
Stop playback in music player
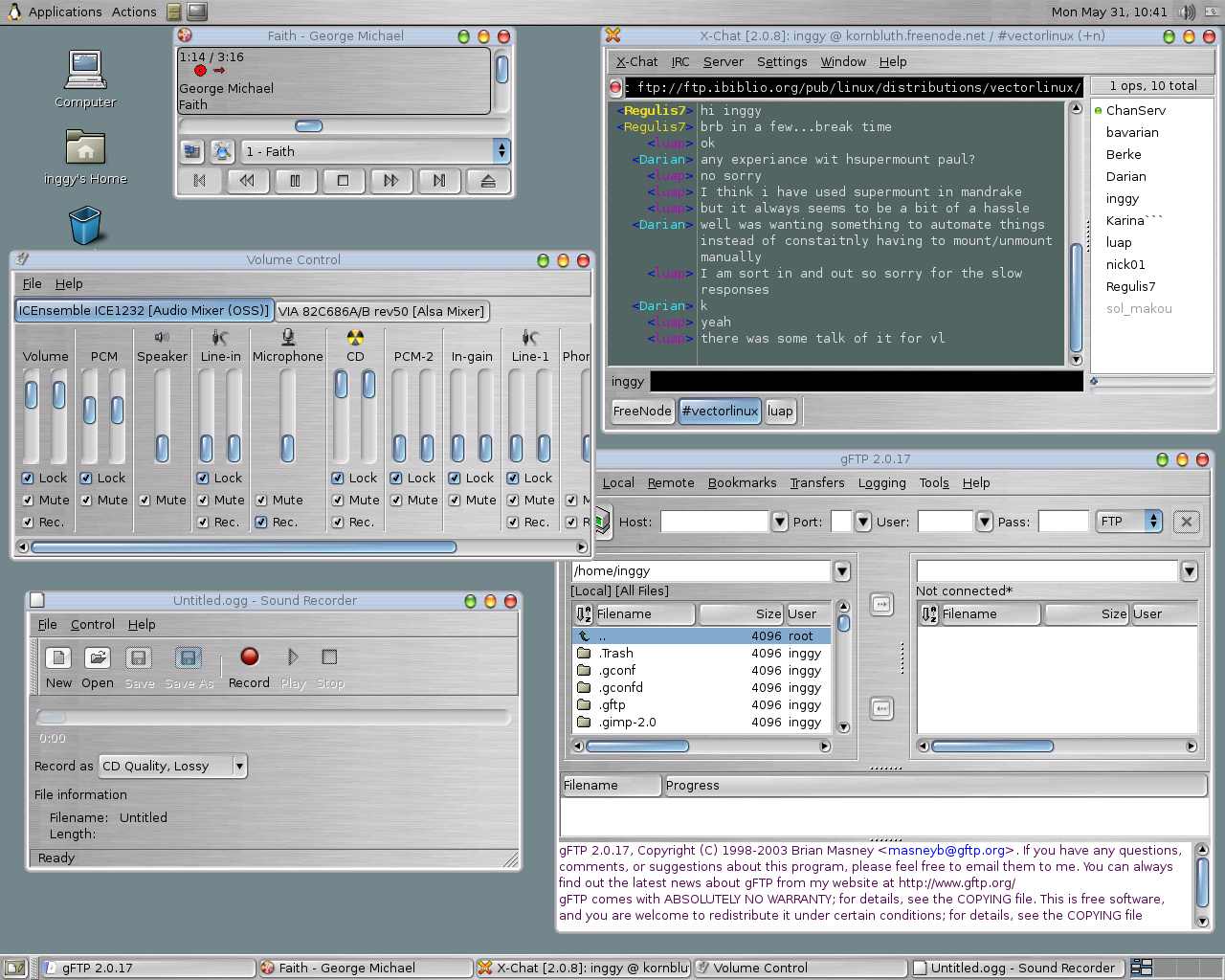click(x=343, y=180)
